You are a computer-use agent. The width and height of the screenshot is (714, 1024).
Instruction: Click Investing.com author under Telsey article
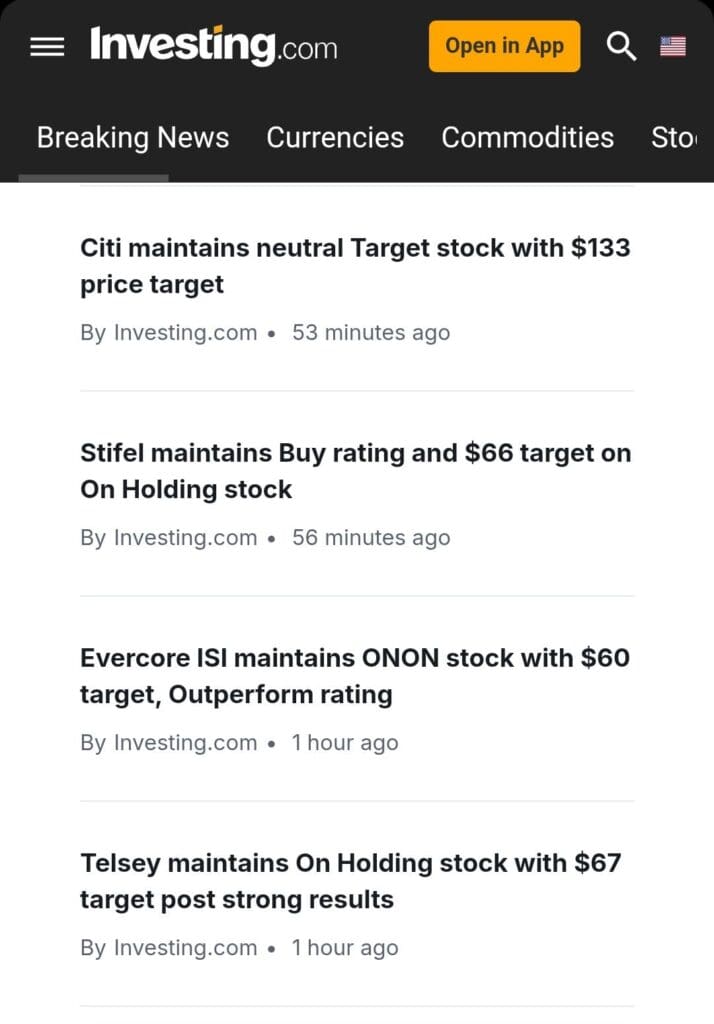point(185,948)
